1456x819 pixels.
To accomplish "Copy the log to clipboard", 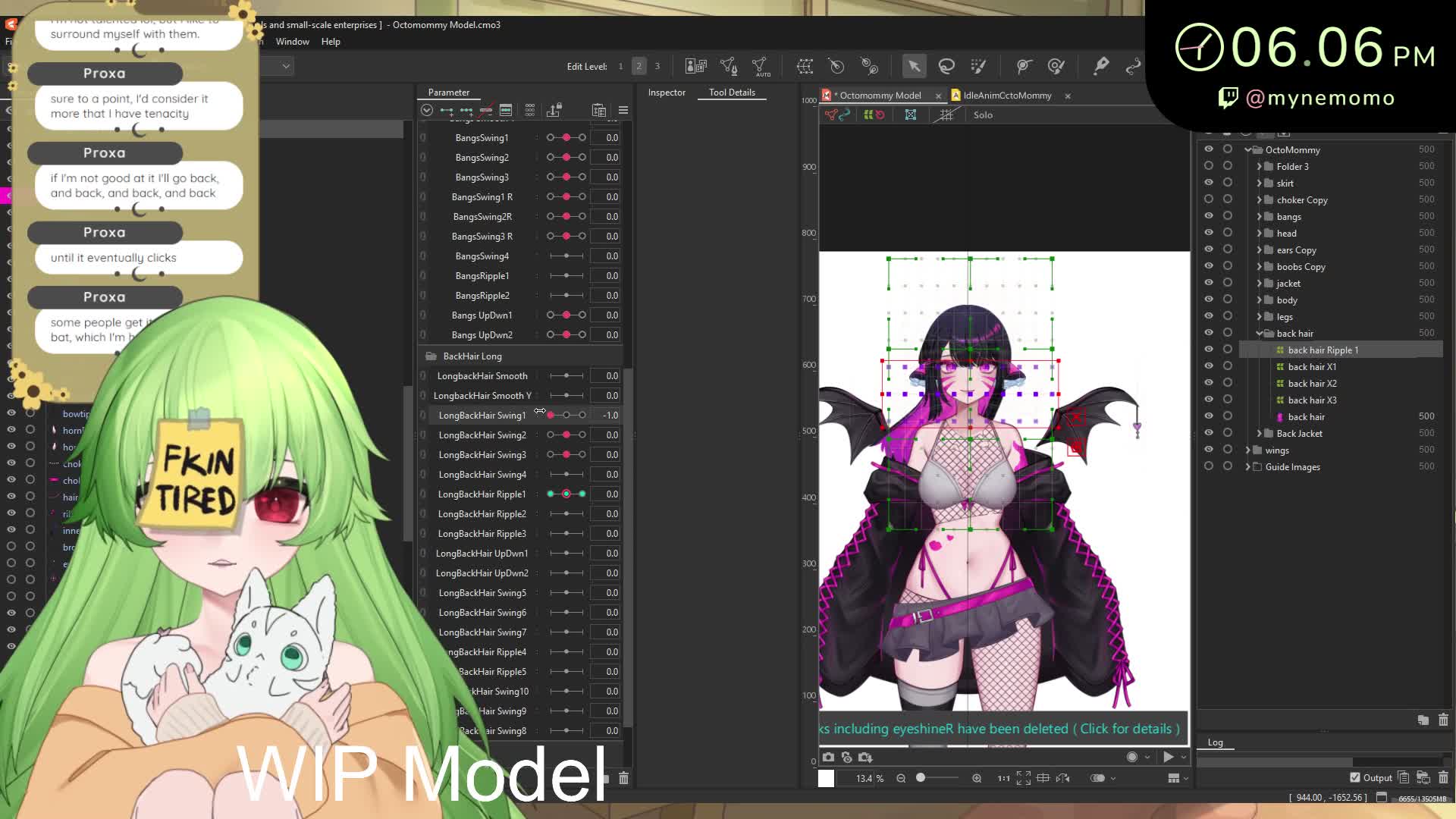I will tap(1403, 777).
